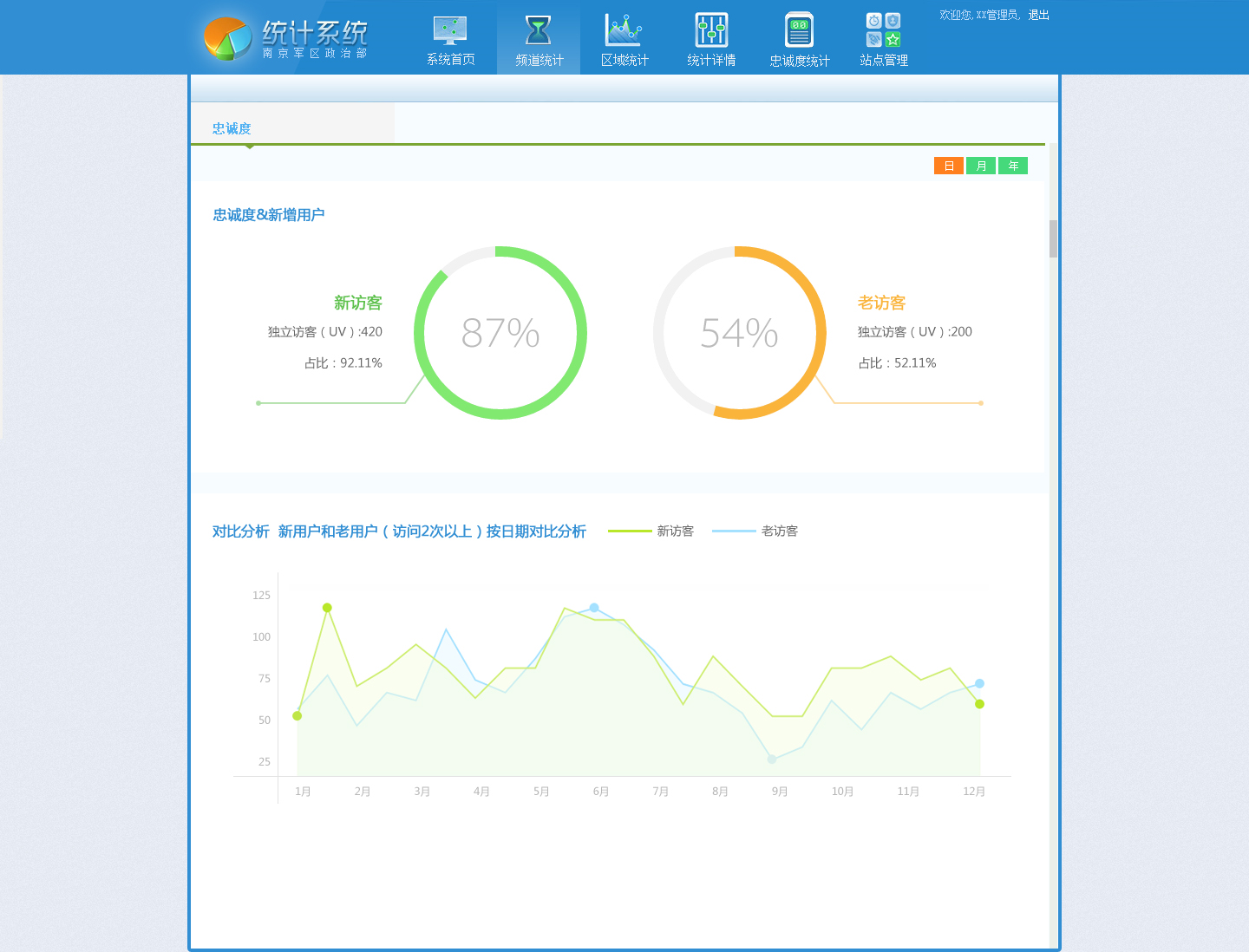The image size is (1249, 952).
Task: Select the 日 (day) view button
Action: (x=949, y=166)
